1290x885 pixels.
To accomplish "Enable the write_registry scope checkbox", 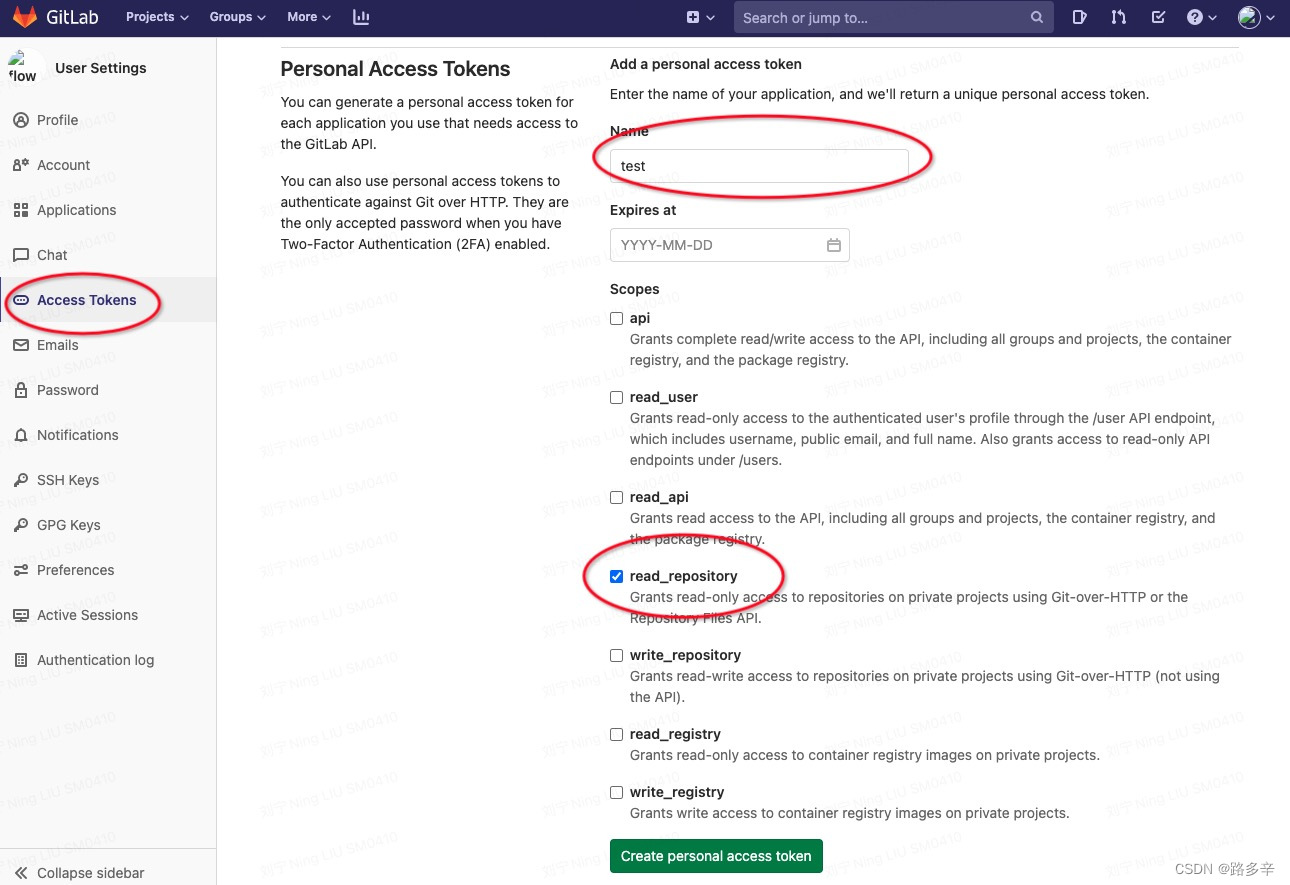I will pyautogui.click(x=616, y=792).
